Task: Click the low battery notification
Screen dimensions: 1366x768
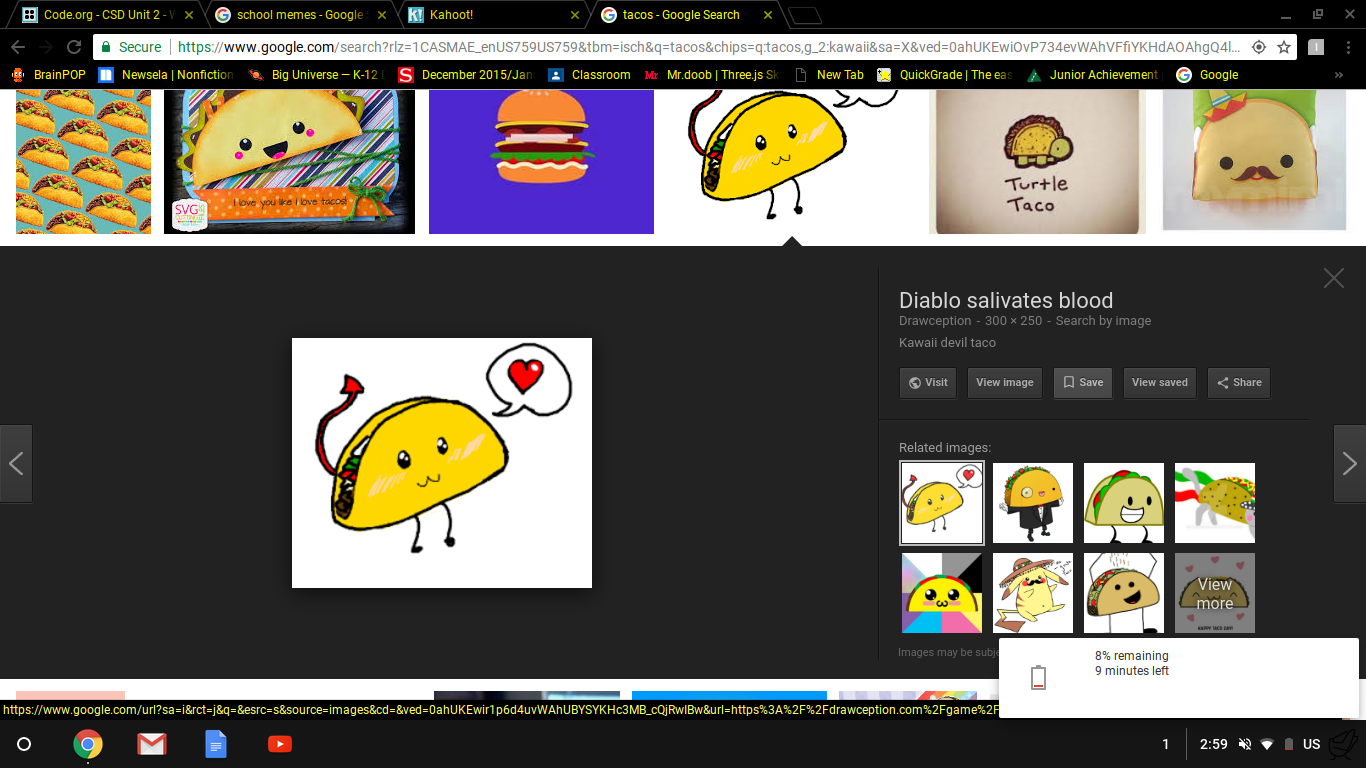Action: point(1179,678)
